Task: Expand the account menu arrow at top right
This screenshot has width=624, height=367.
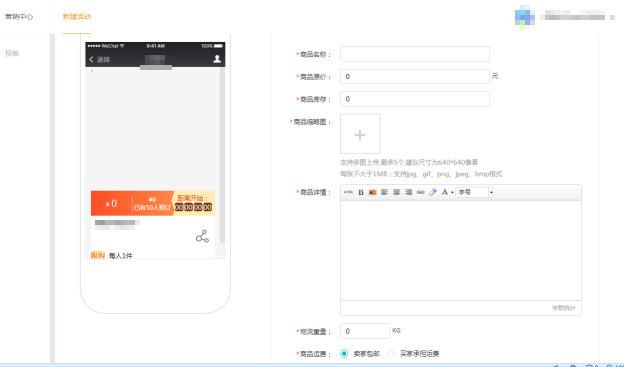Action: [612, 17]
